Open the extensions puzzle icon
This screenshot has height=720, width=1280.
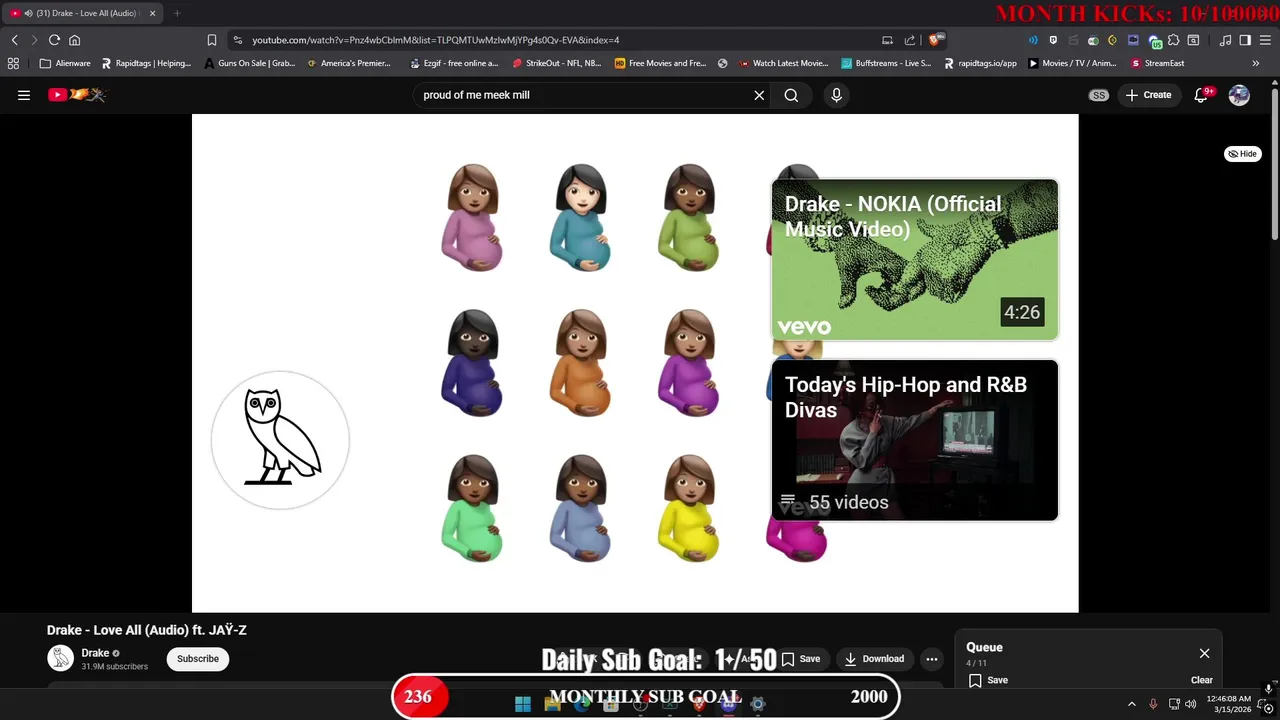click(1173, 40)
